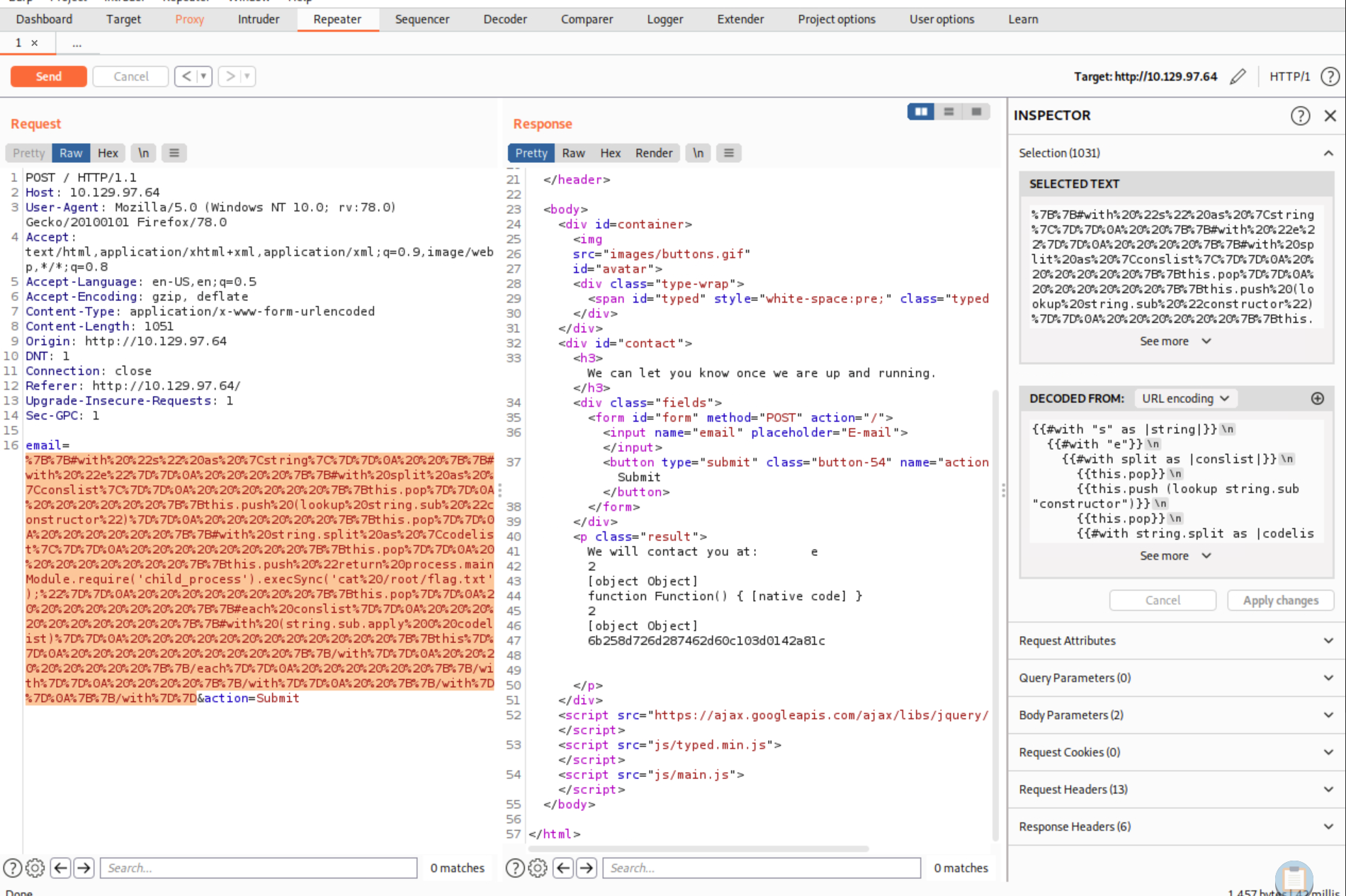Add a decoding layer plus icon
Screen dimensions: 1346x896
tap(1318, 399)
